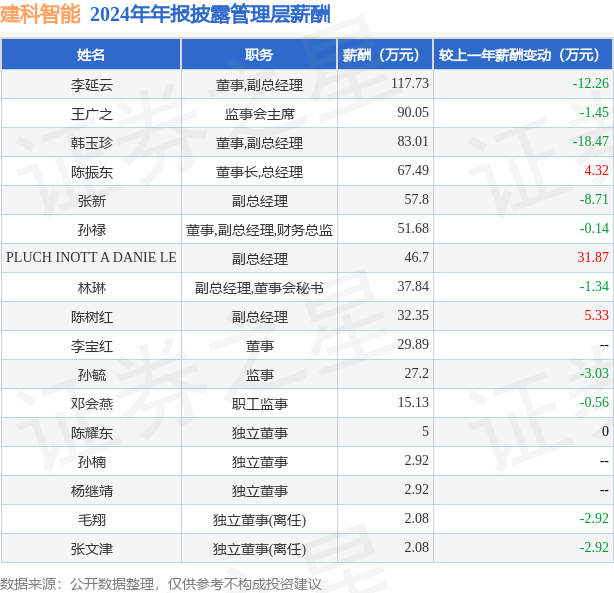The width and height of the screenshot is (614, 593).
Task: Click the change value -3.03
Action: (594, 373)
